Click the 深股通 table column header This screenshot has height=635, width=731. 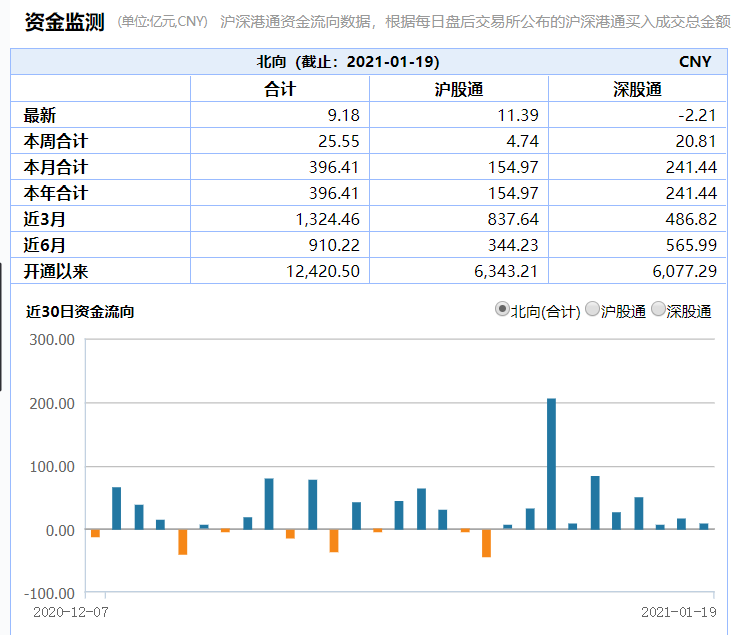[x=637, y=89]
